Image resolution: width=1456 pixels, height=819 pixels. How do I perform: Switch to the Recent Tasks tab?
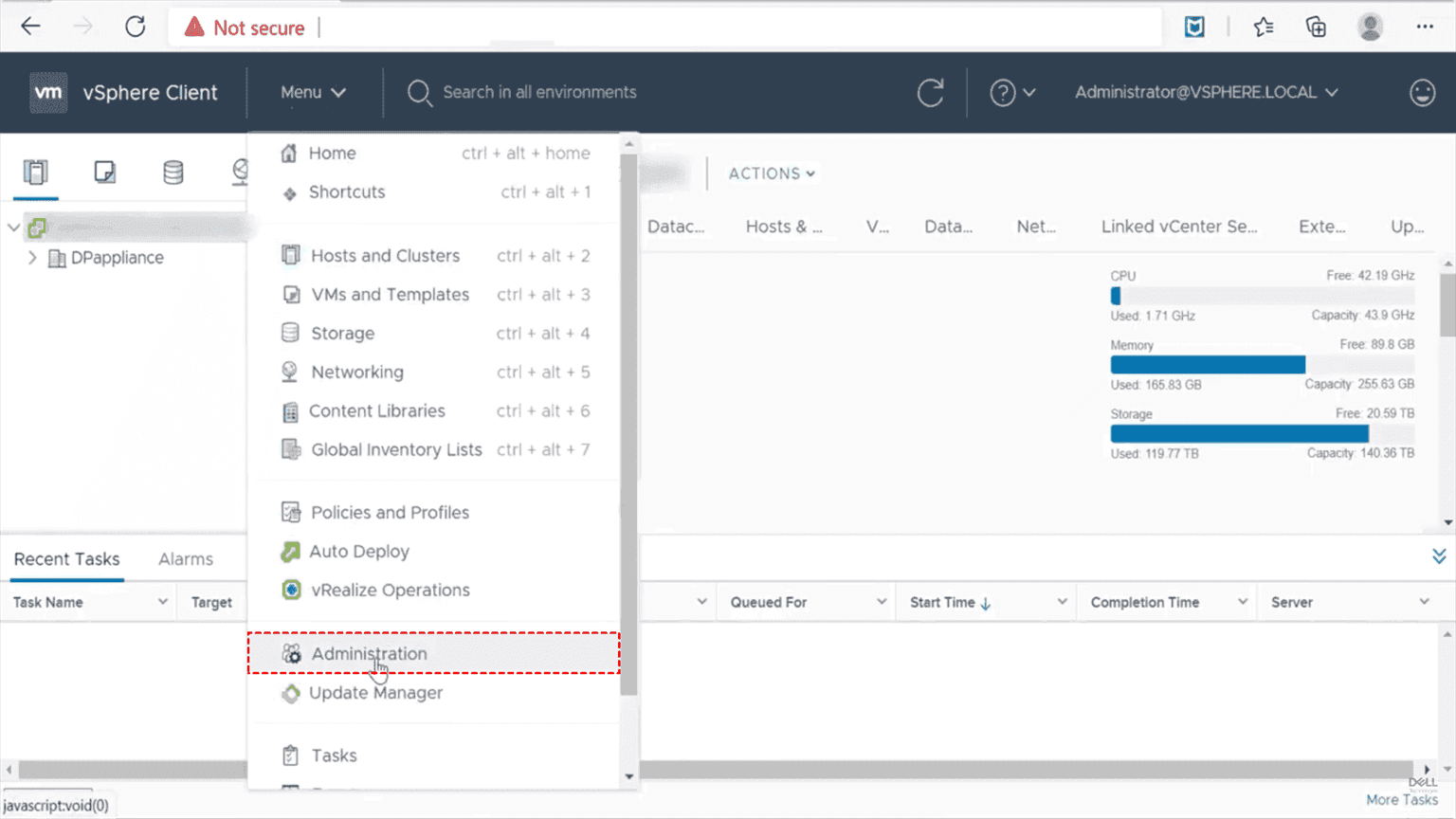[67, 559]
